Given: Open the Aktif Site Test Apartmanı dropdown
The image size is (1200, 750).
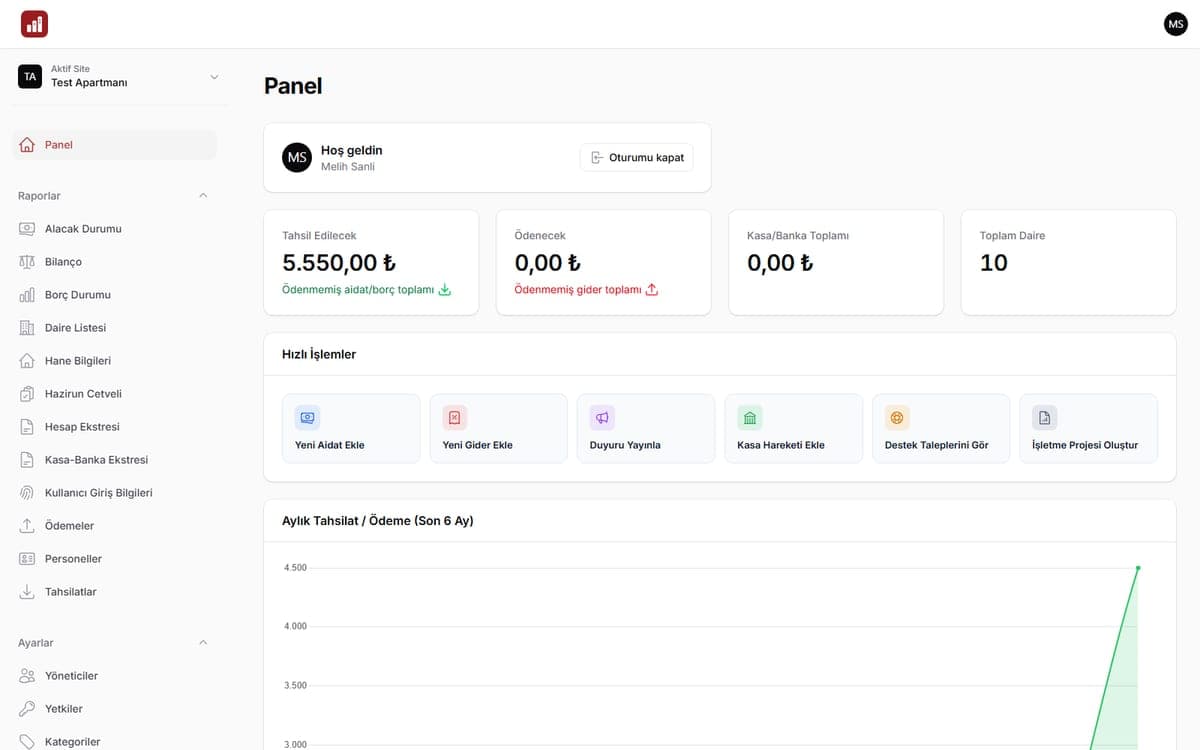Looking at the screenshot, I should click(118, 77).
